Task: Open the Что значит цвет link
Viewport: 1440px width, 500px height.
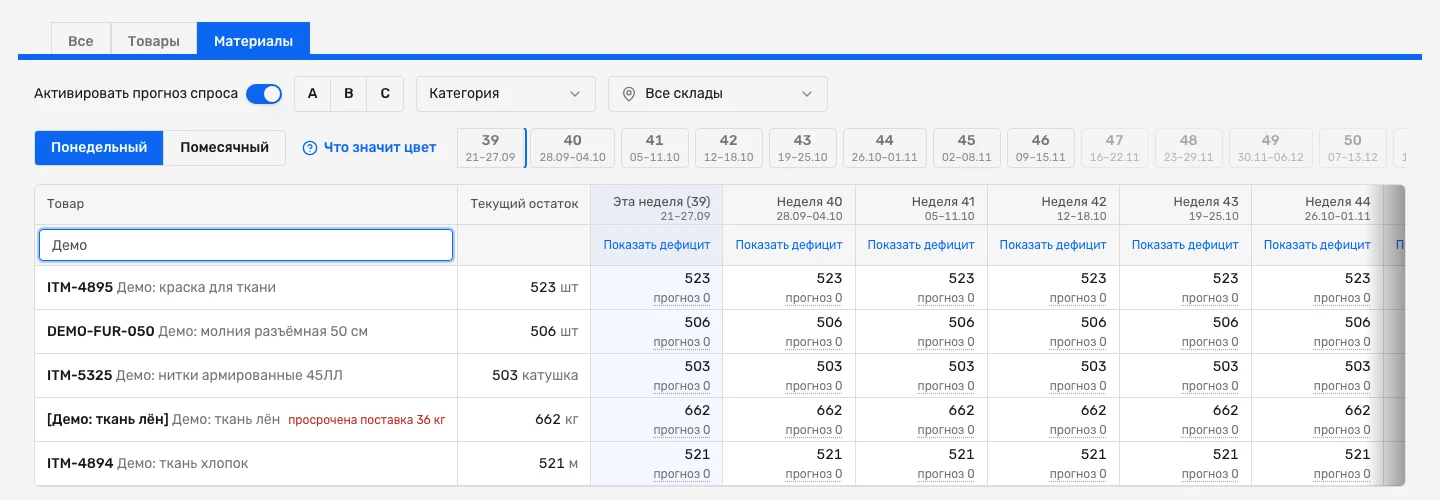Action: click(x=380, y=148)
